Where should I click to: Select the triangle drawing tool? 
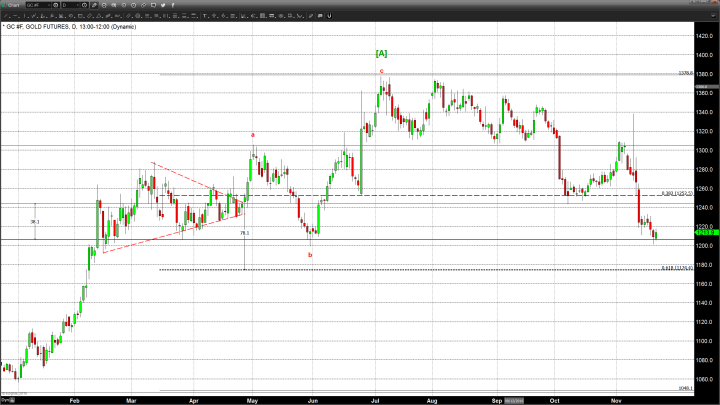pyautogui.click(x=99, y=16)
